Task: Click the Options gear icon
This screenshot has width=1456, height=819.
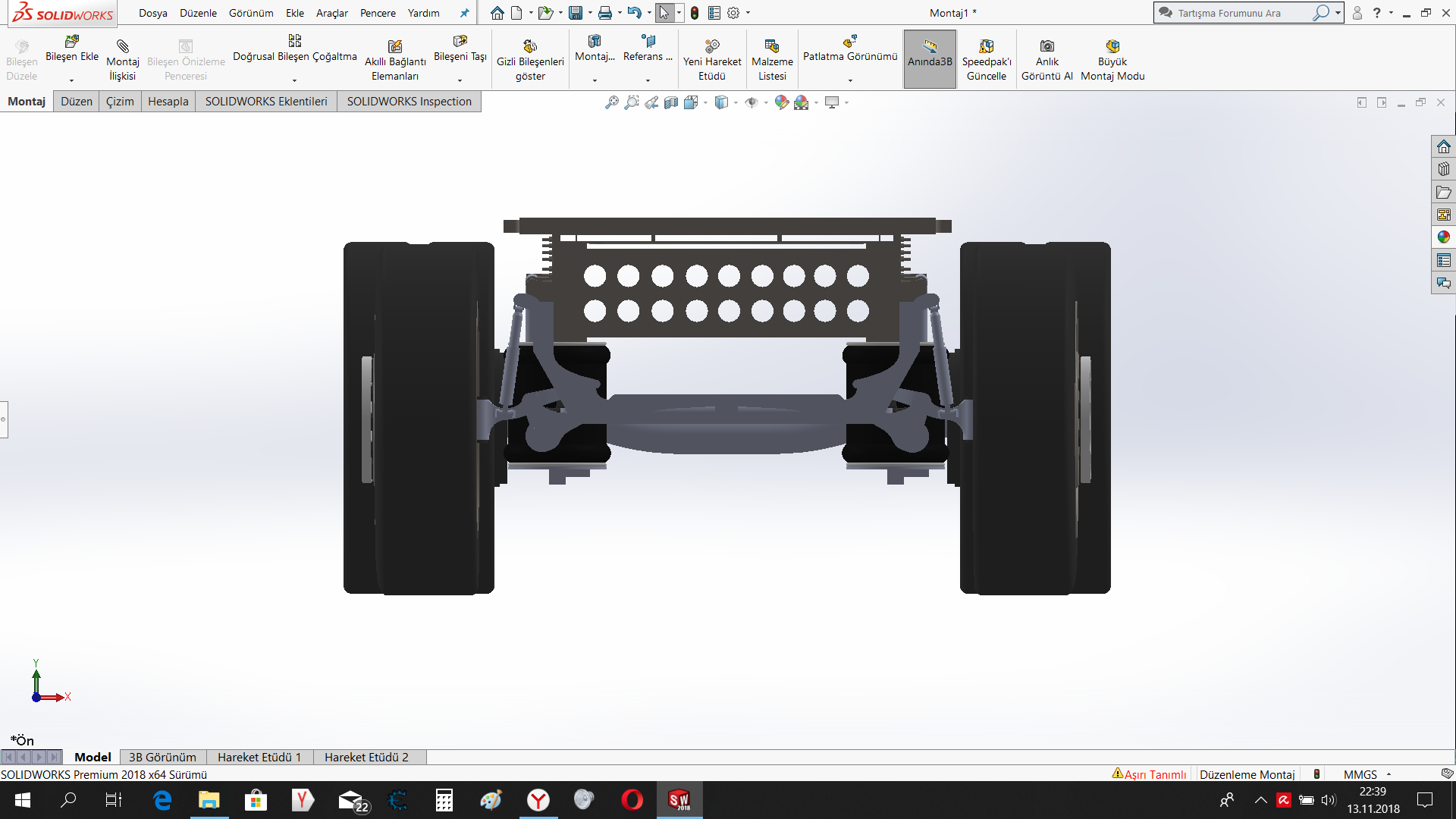Action: pos(733,13)
